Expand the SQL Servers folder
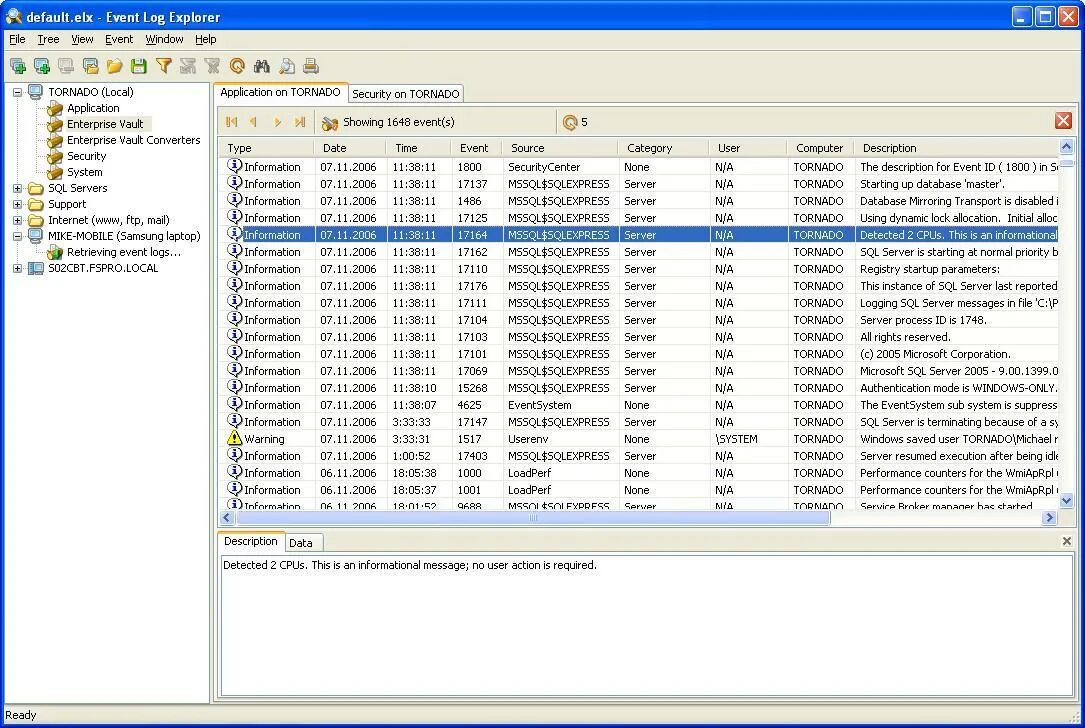1085x728 pixels. click(17, 188)
